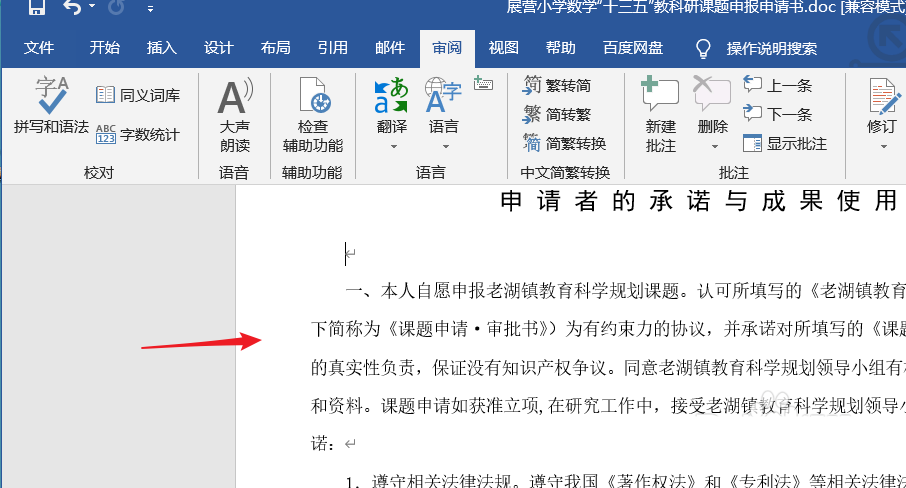Switch to the 百度网盘 ribbon tab
This screenshot has width=906, height=488.
coord(633,48)
